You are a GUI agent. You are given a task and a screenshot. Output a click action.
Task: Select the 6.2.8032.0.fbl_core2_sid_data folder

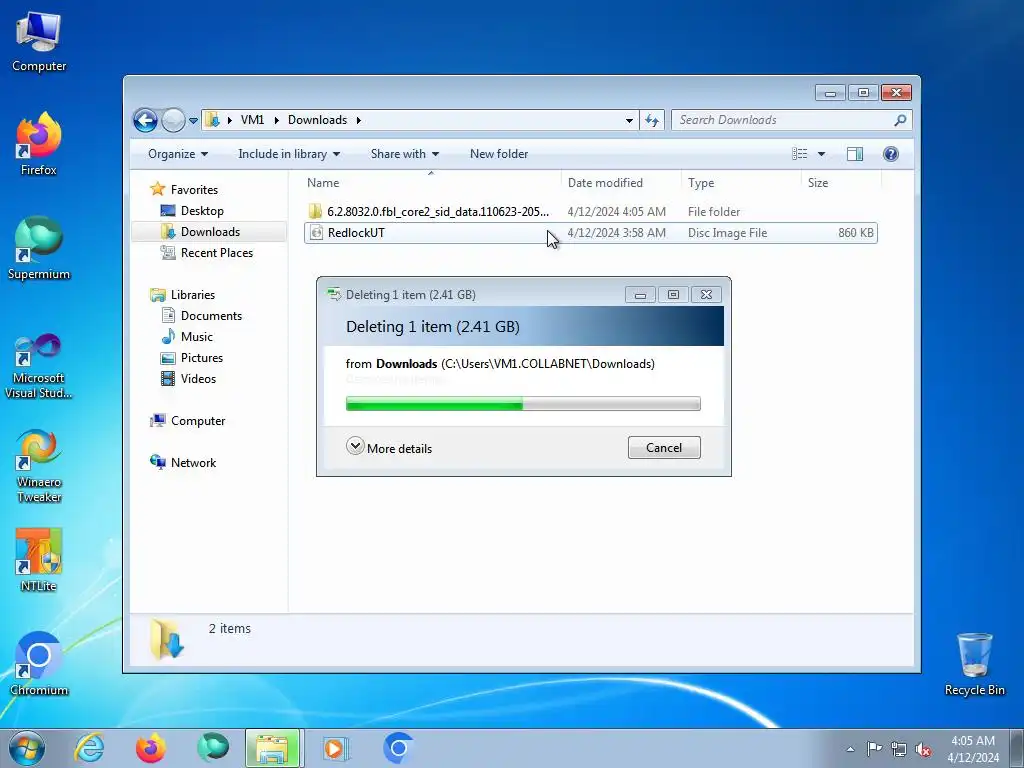coord(590,212)
